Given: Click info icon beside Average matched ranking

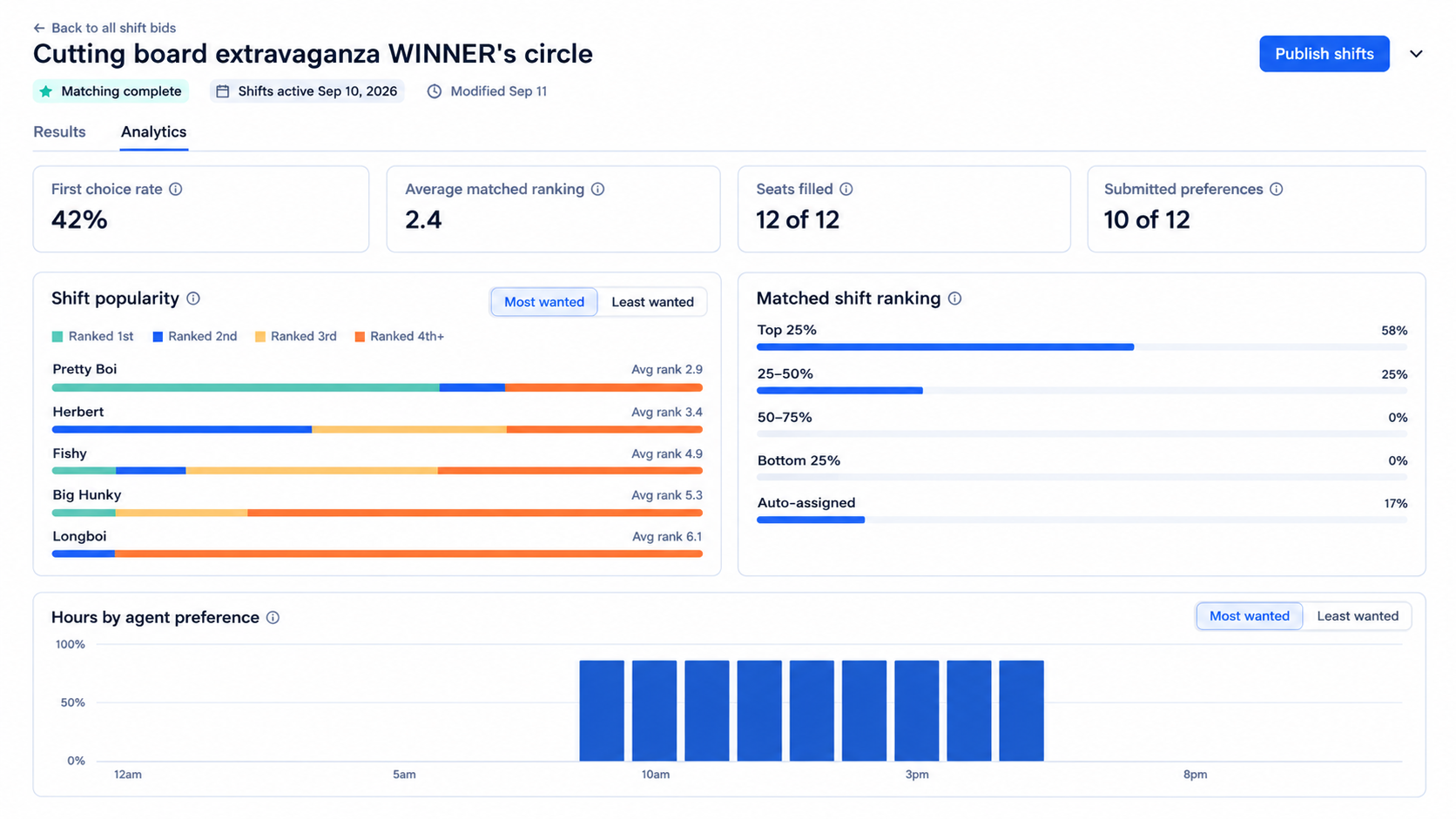Looking at the screenshot, I should tap(598, 189).
